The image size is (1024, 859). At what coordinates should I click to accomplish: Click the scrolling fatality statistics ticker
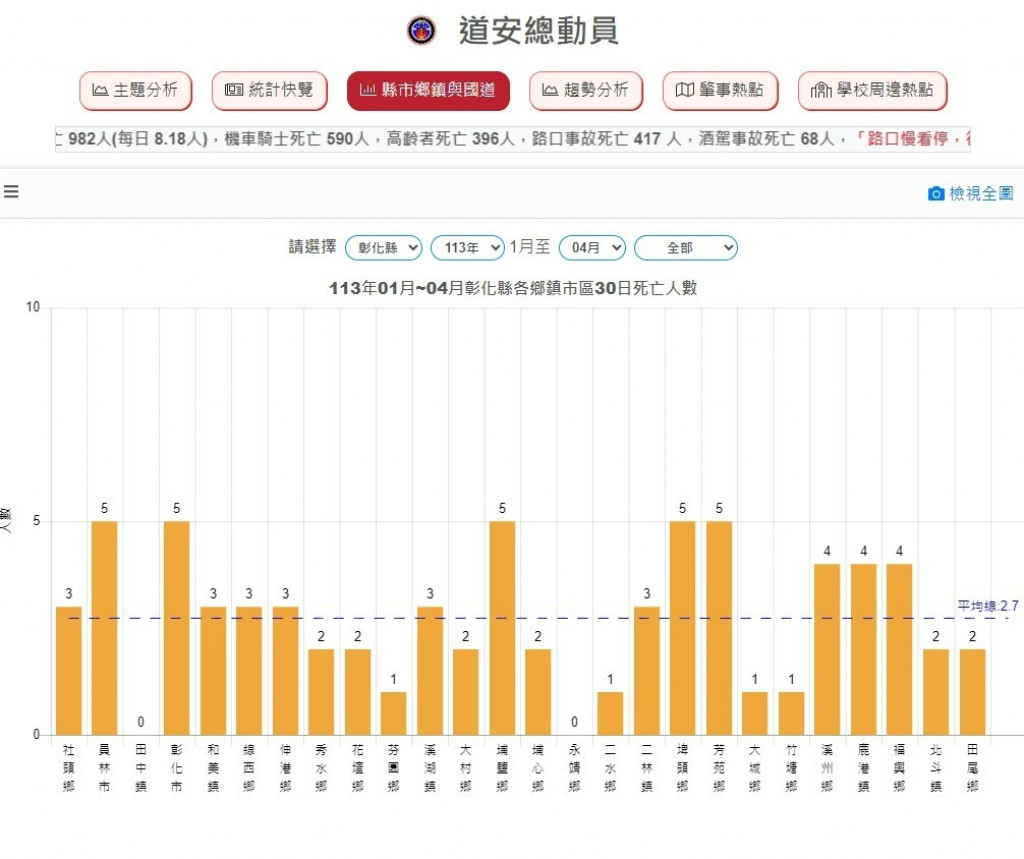tap(512, 139)
